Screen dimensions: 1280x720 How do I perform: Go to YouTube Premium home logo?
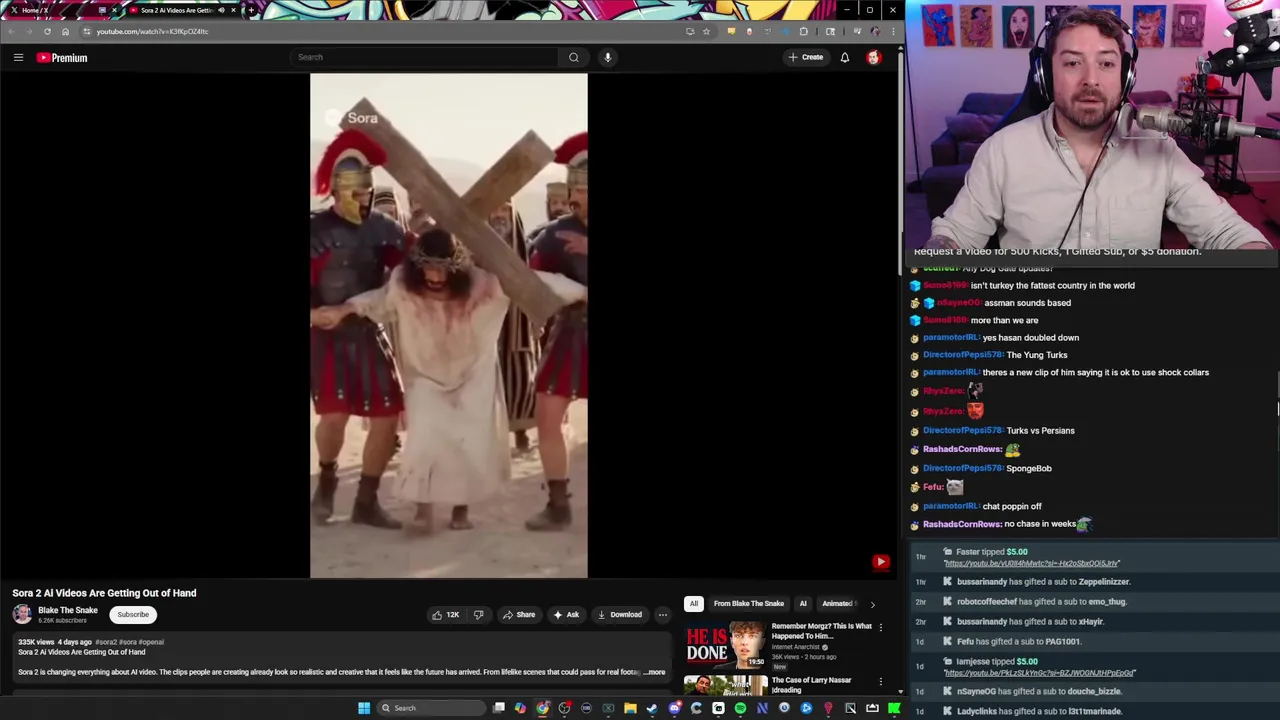[x=62, y=58]
